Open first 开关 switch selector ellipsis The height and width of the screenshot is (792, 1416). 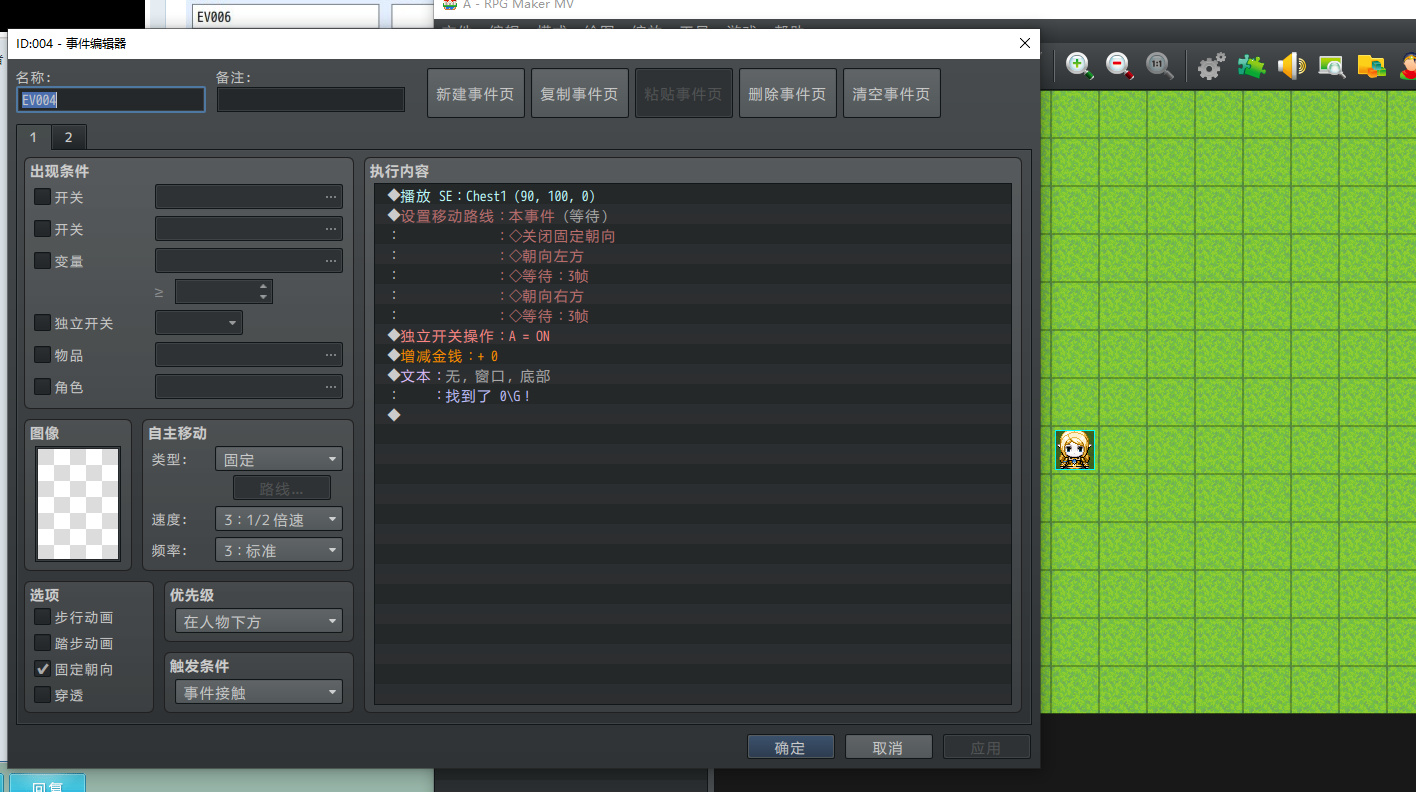click(x=331, y=197)
